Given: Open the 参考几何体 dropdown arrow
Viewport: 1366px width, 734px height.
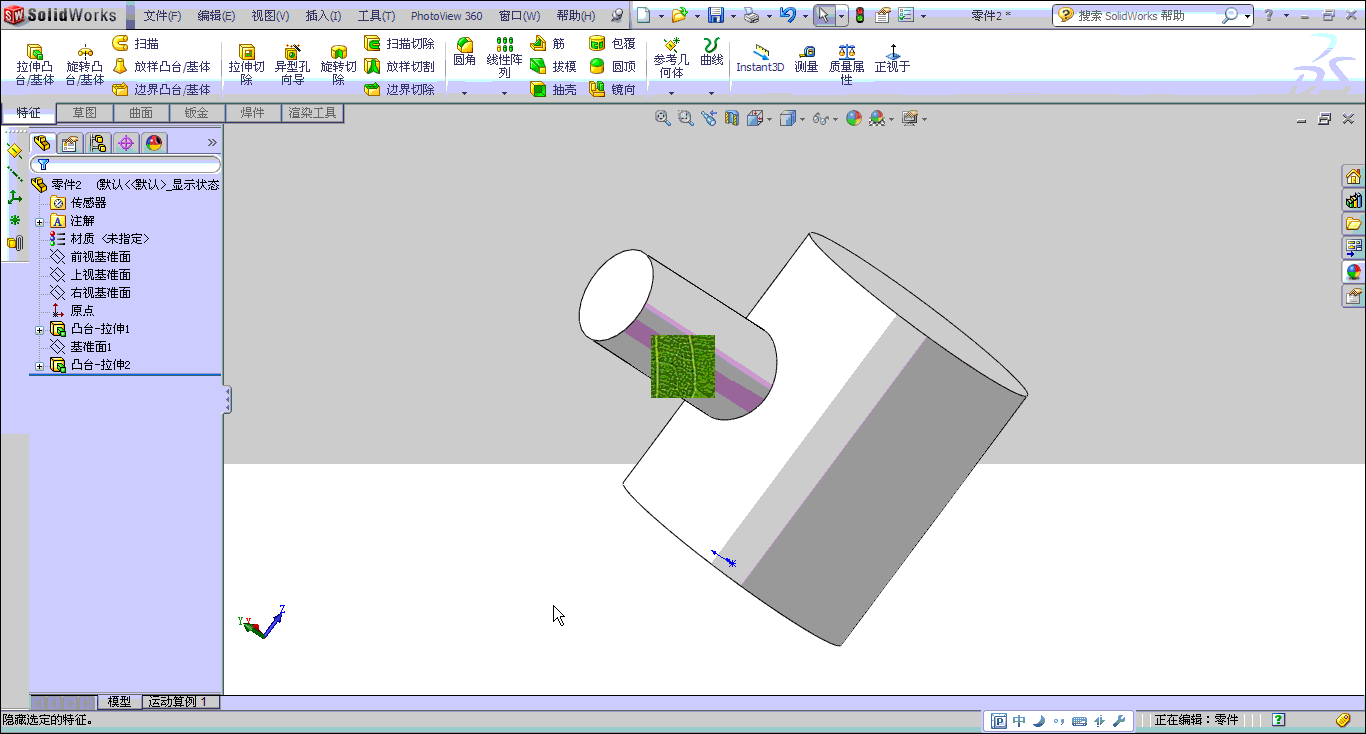Looking at the screenshot, I should 671,92.
